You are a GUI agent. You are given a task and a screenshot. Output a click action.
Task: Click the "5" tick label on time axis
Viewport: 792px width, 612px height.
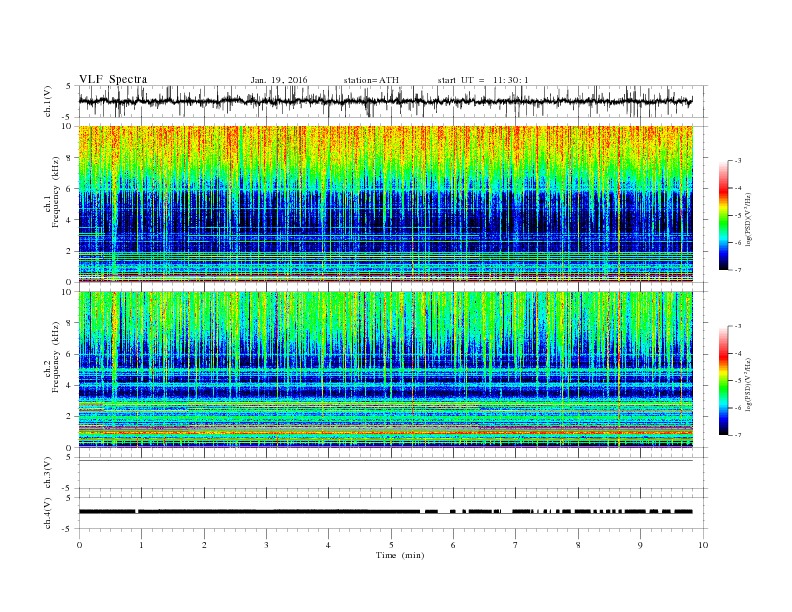point(391,545)
